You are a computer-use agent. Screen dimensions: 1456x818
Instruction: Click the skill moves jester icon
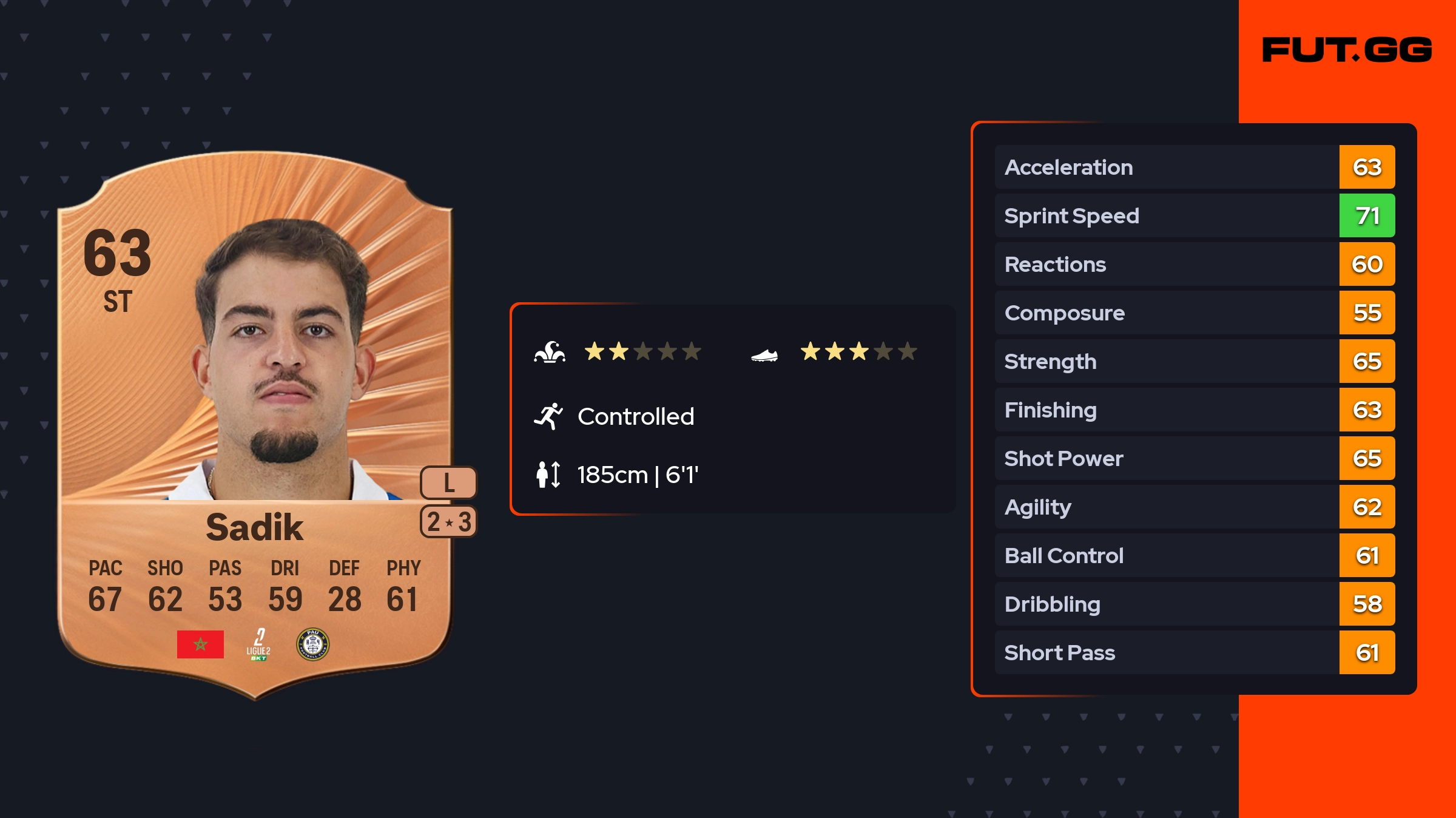pyautogui.click(x=550, y=352)
